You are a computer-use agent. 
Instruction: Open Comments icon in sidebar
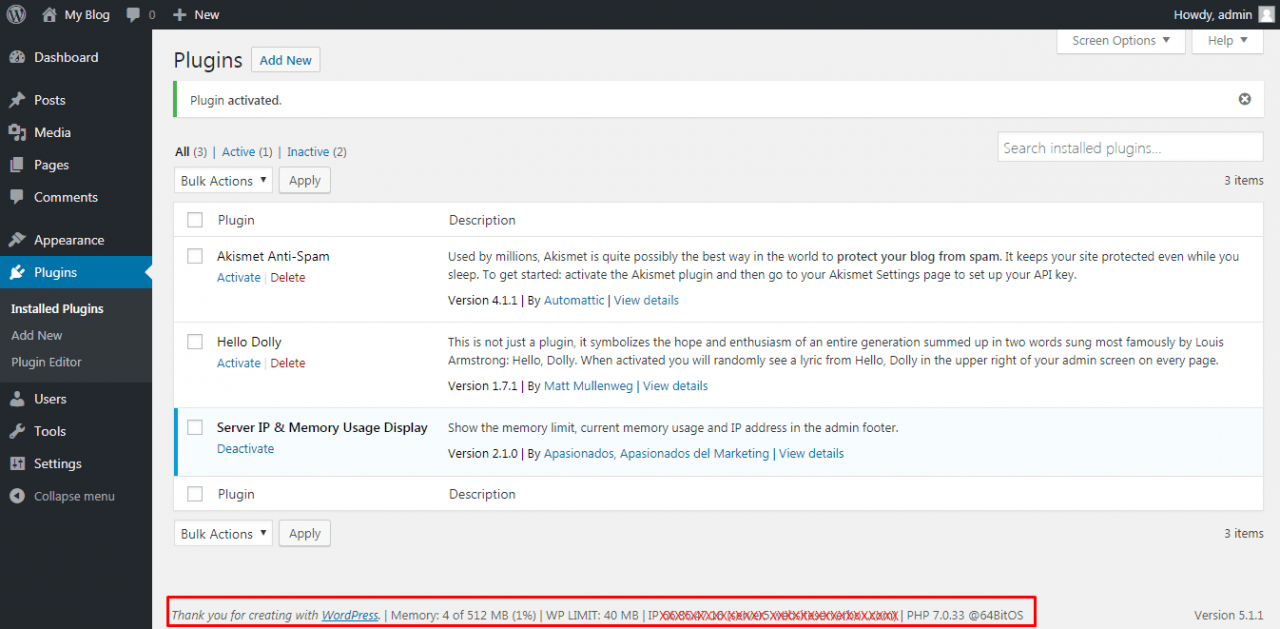(x=17, y=198)
